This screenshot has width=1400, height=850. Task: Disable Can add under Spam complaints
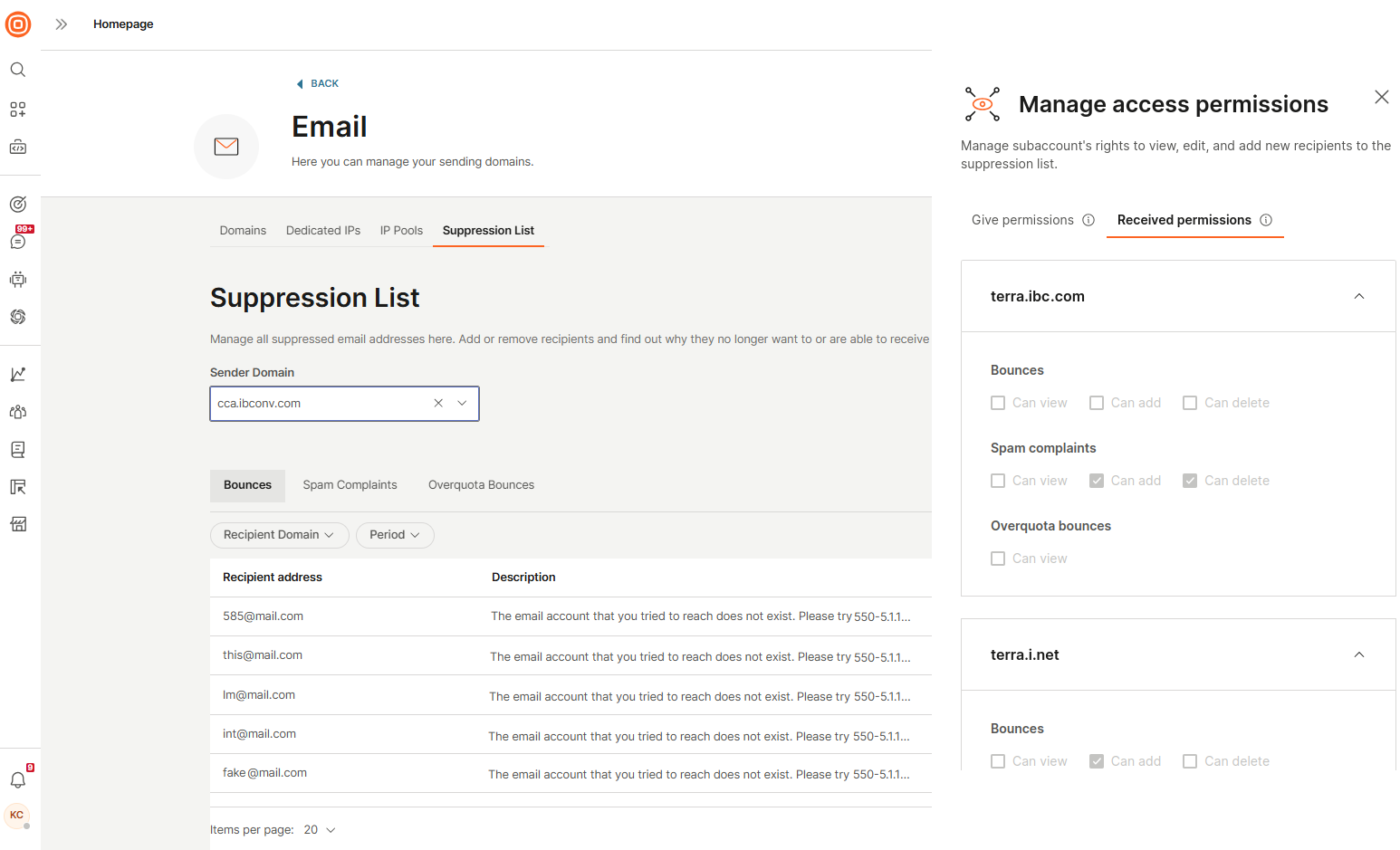coord(1098,480)
